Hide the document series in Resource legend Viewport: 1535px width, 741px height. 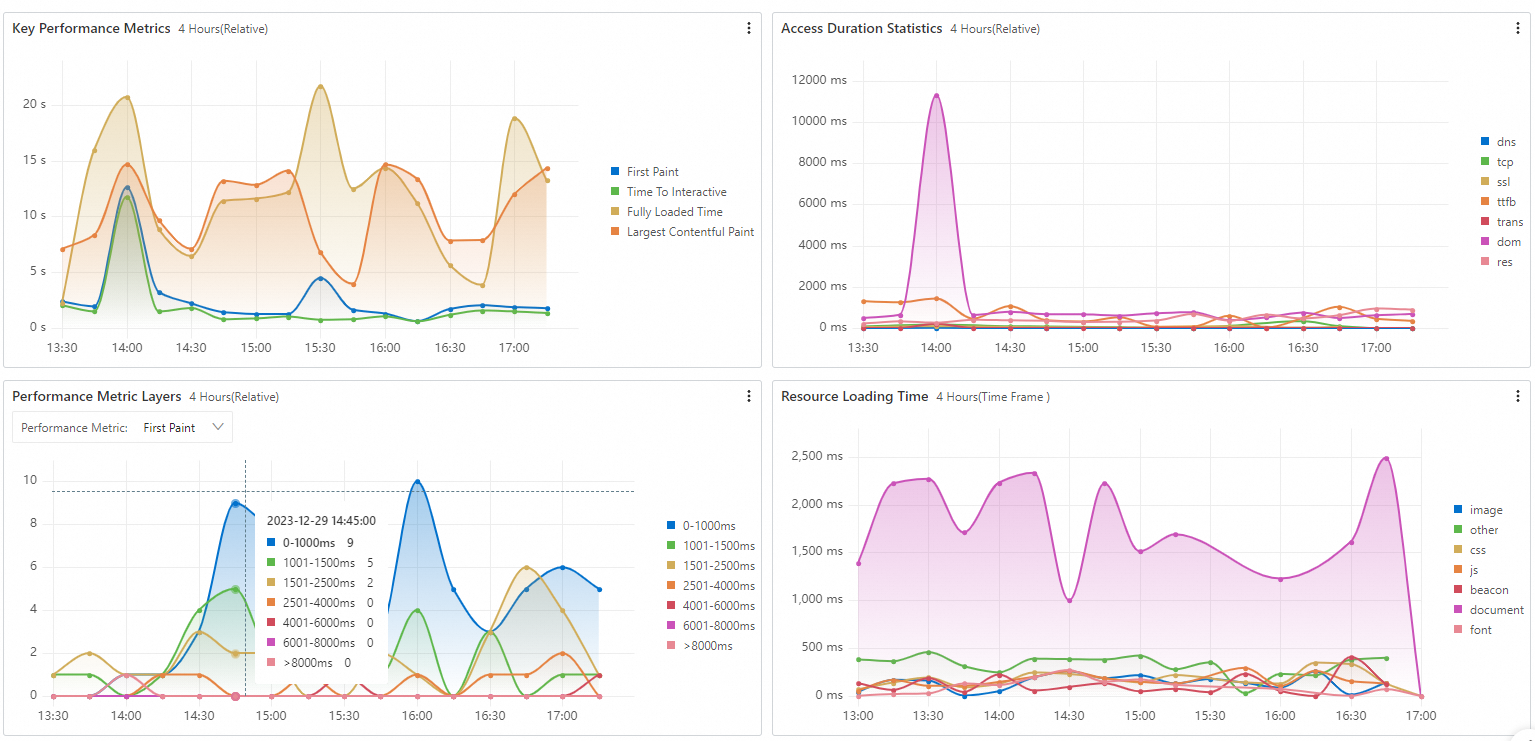[x=1488, y=610]
